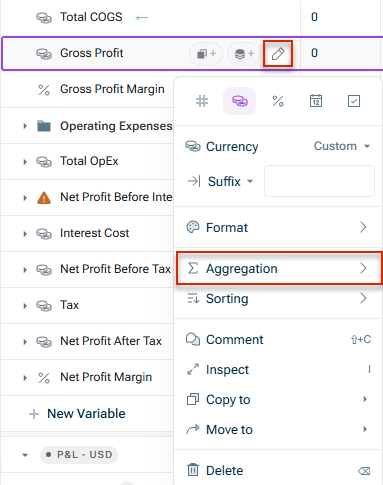Add a dimension to Gross Profit
This screenshot has height=485, width=383.
pos(206,54)
